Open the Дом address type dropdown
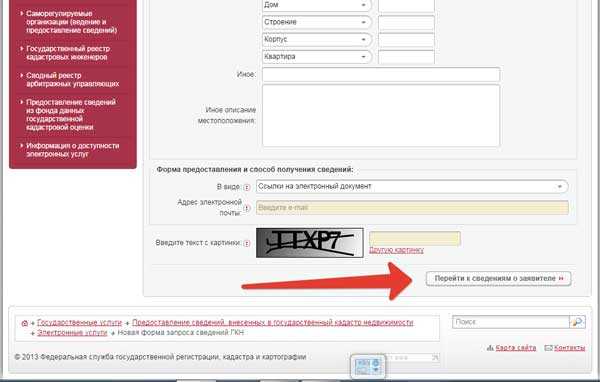This screenshot has width=600, height=382. pyautogui.click(x=316, y=5)
